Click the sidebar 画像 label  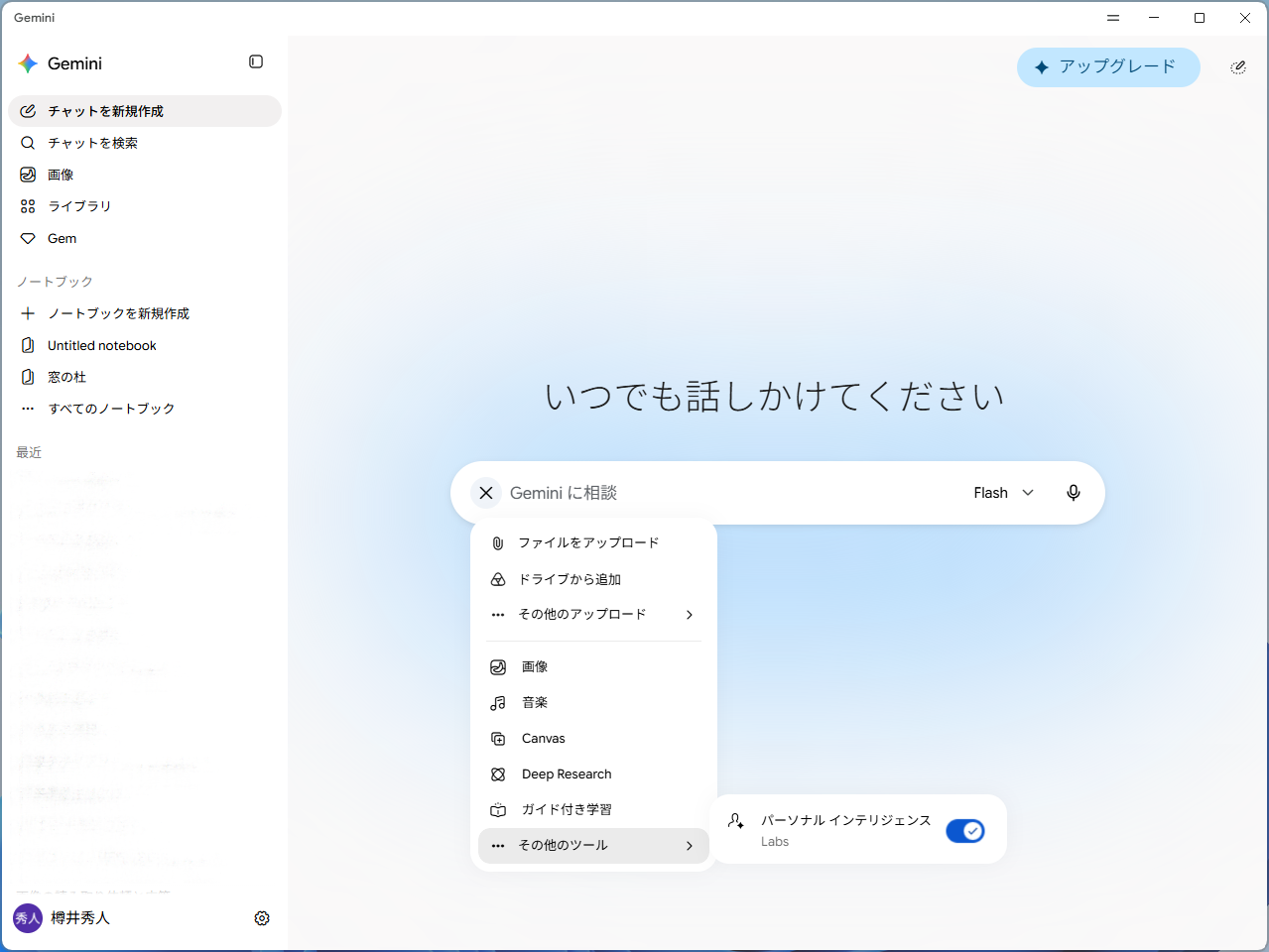[61, 175]
